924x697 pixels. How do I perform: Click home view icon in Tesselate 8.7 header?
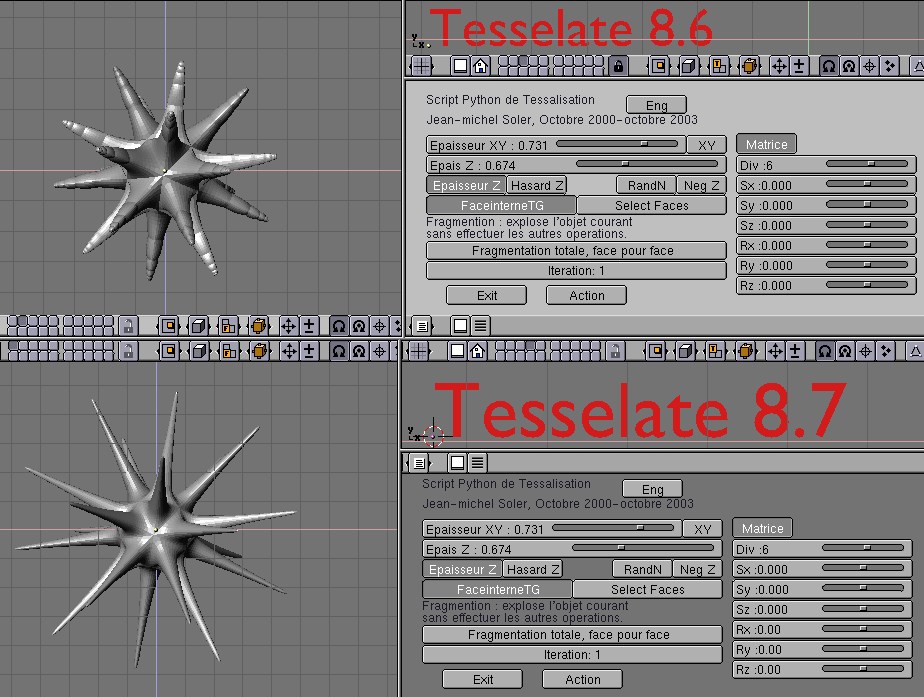(477, 351)
